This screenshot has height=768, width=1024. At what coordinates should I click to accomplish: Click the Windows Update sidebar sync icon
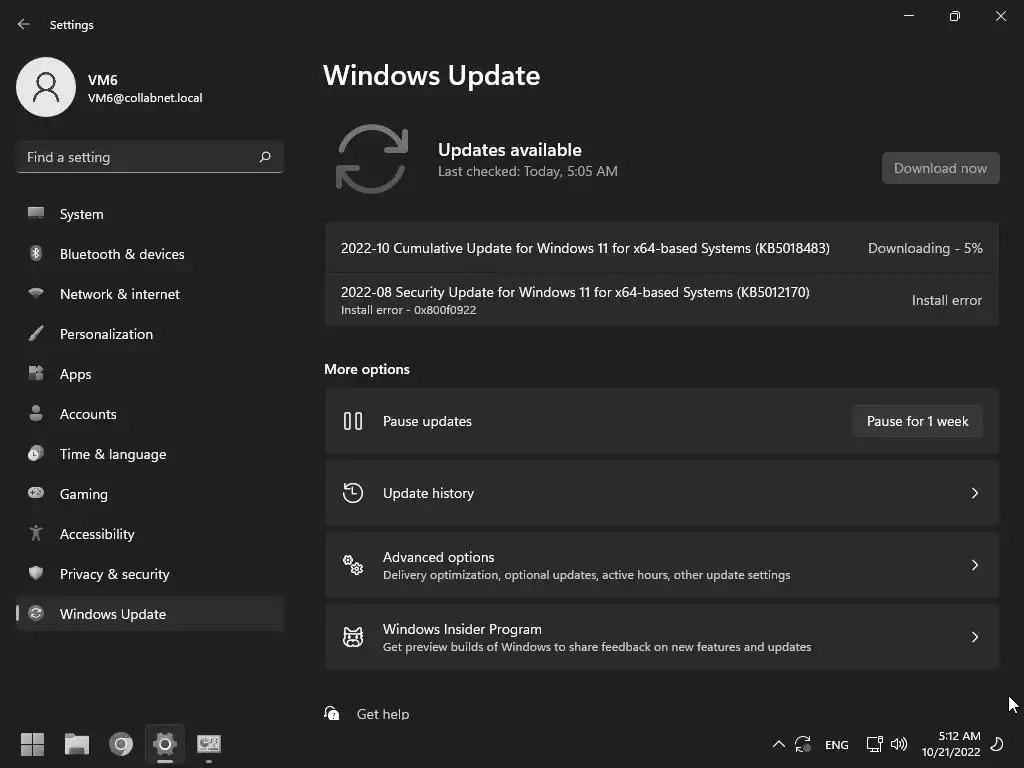coord(36,613)
